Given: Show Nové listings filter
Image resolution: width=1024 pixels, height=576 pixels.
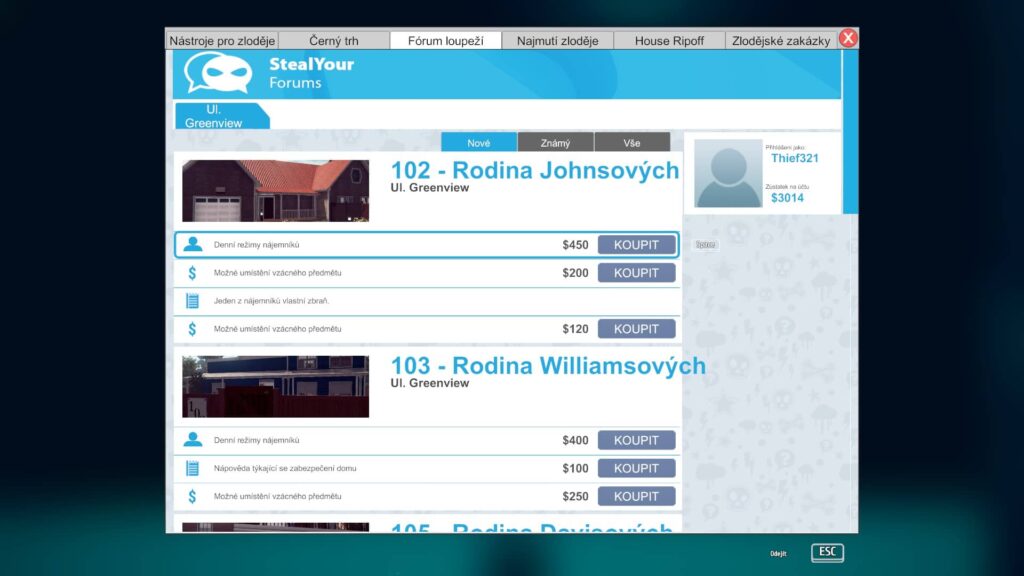Looking at the screenshot, I should tap(479, 142).
